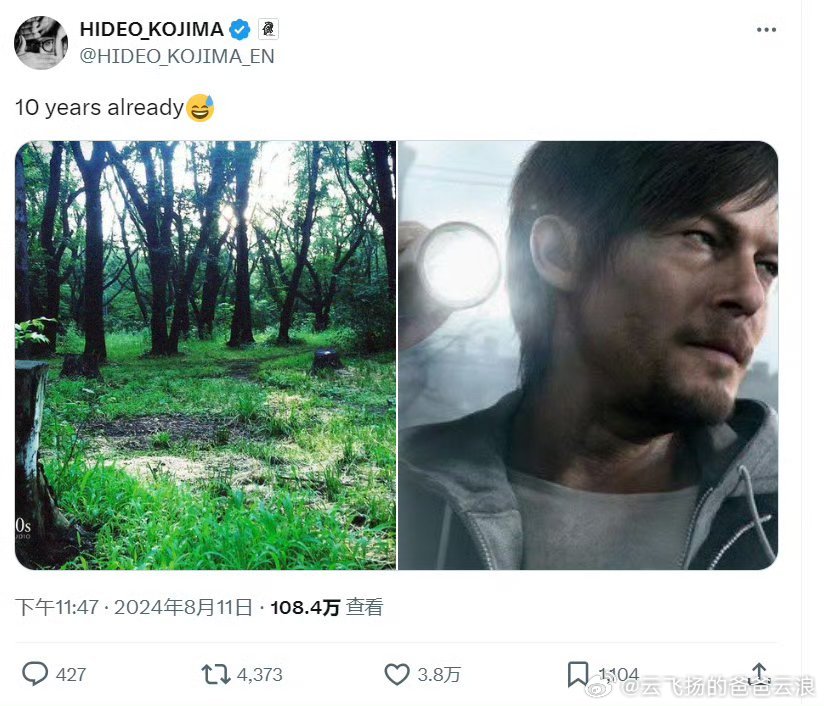Like the post with the heart icon
Screen dimensions: 824x706
pyautogui.click(x=397, y=674)
